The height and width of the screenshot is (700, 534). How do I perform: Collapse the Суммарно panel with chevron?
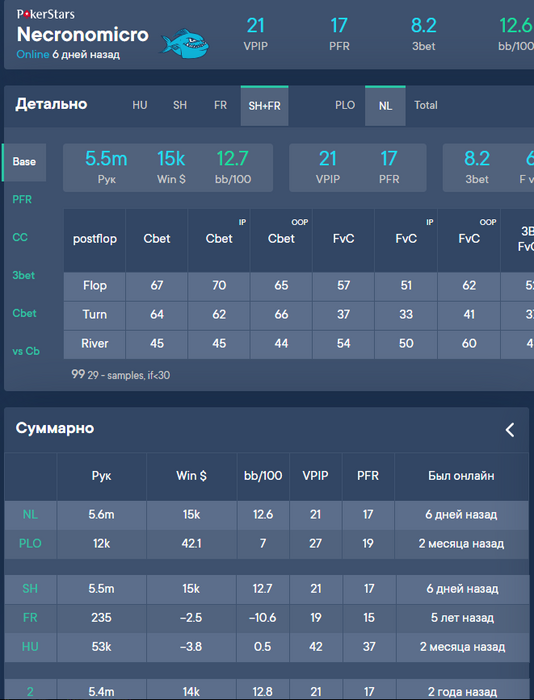click(x=509, y=430)
